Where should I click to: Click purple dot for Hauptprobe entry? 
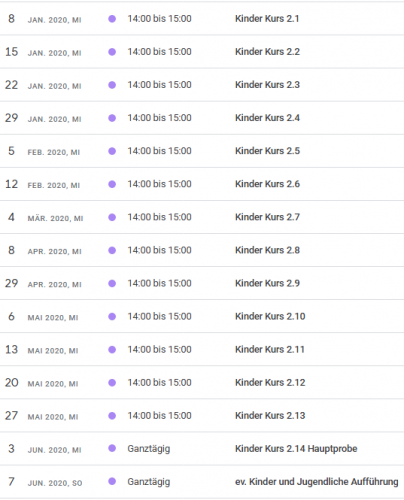pos(112,448)
